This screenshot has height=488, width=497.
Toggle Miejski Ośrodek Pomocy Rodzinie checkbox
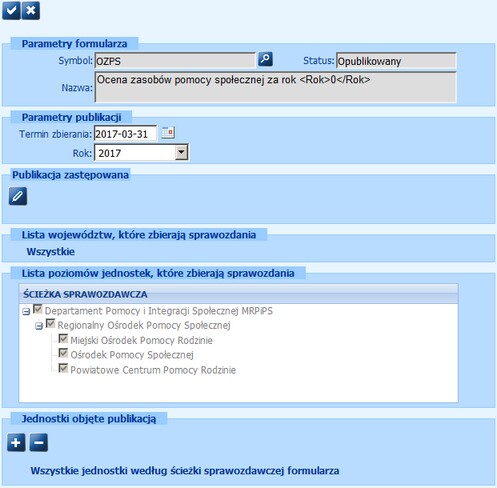pos(63,338)
